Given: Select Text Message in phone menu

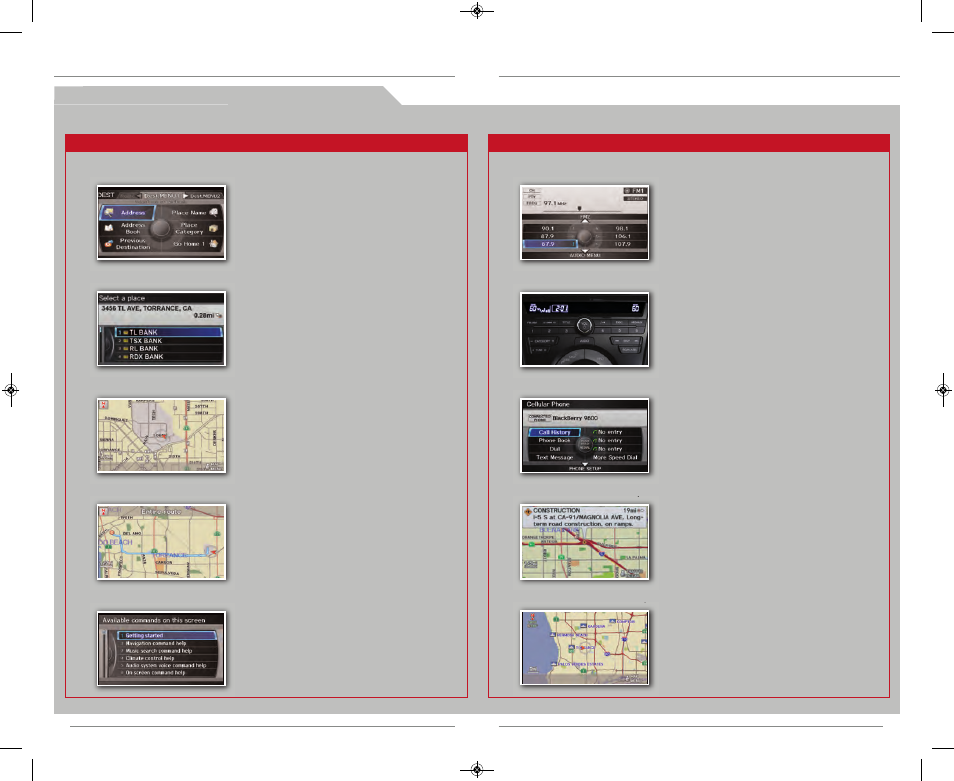Looking at the screenshot, I should tap(554, 457).
